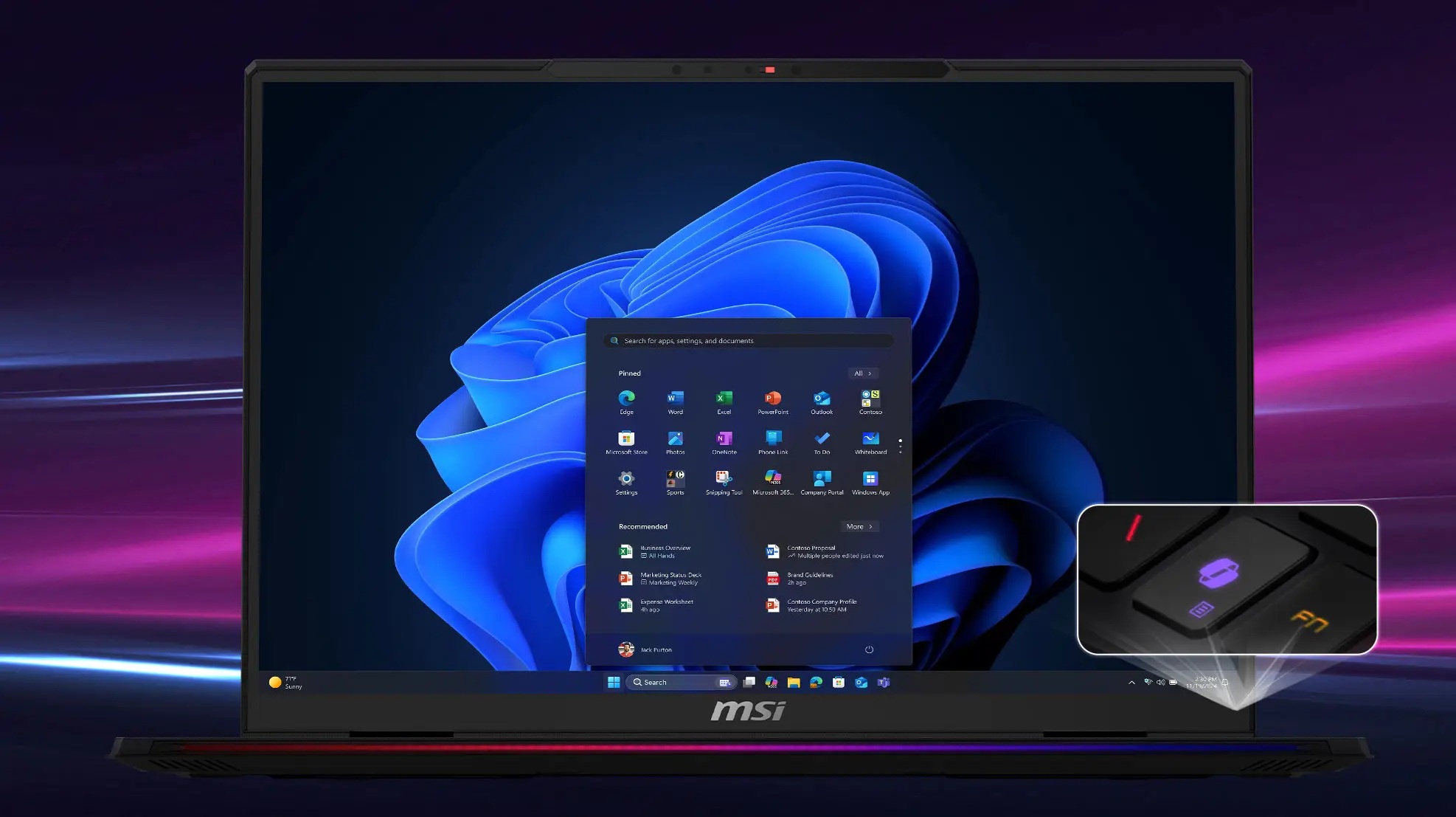Open notifications via the bell icon

click(x=1225, y=683)
